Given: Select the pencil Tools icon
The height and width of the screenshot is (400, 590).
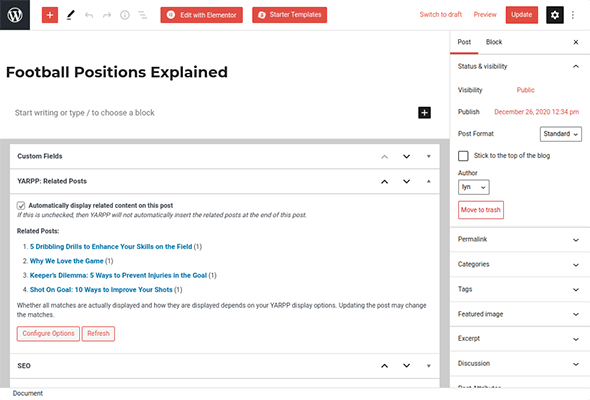Looking at the screenshot, I should tap(70, 15).
